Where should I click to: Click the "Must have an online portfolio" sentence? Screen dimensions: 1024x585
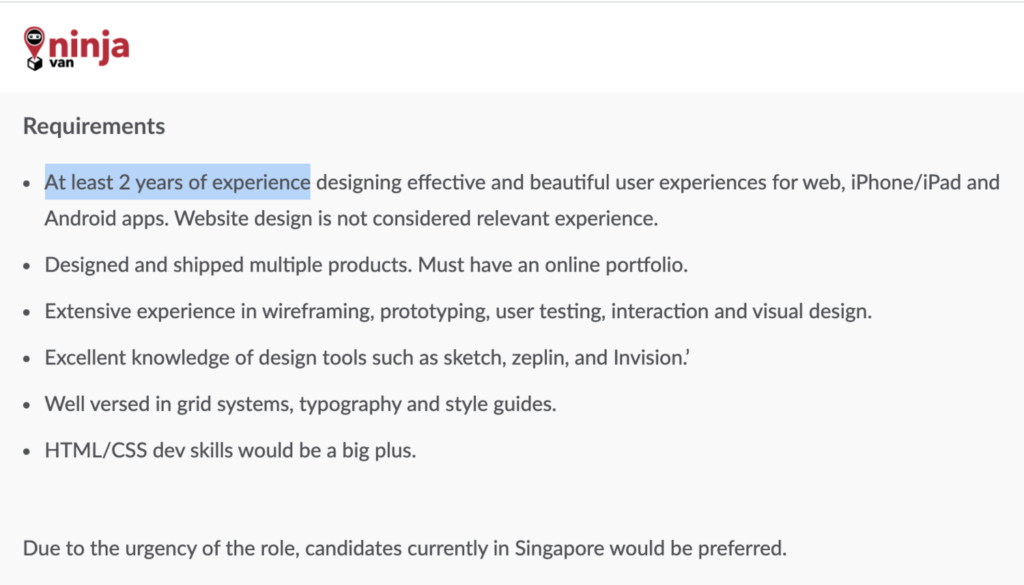pos(554,266)
